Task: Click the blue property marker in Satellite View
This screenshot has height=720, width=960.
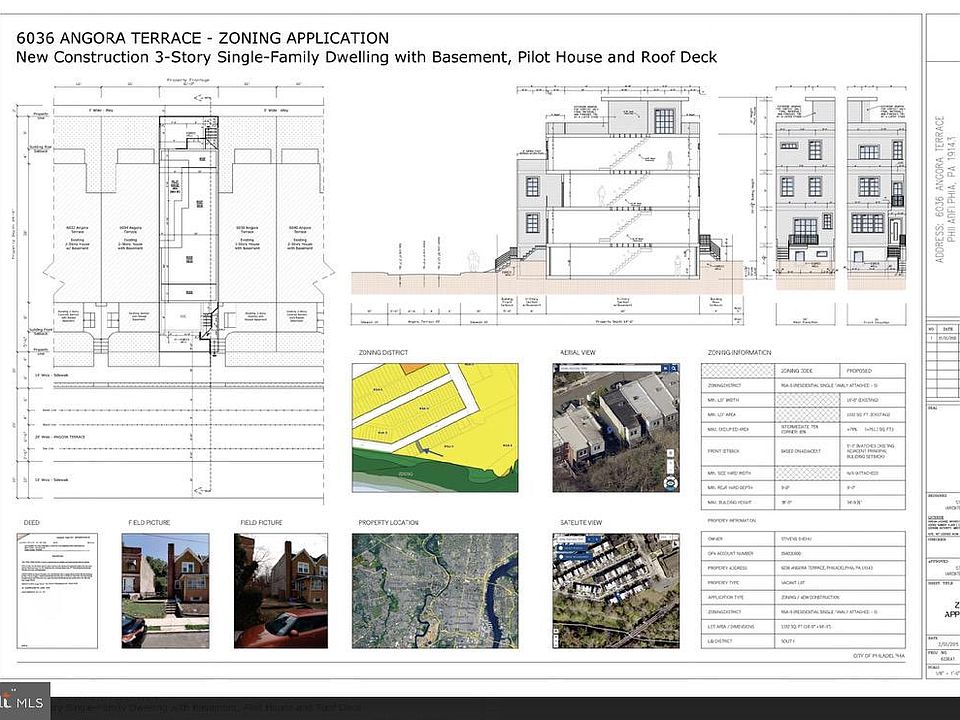Action: 618,595
